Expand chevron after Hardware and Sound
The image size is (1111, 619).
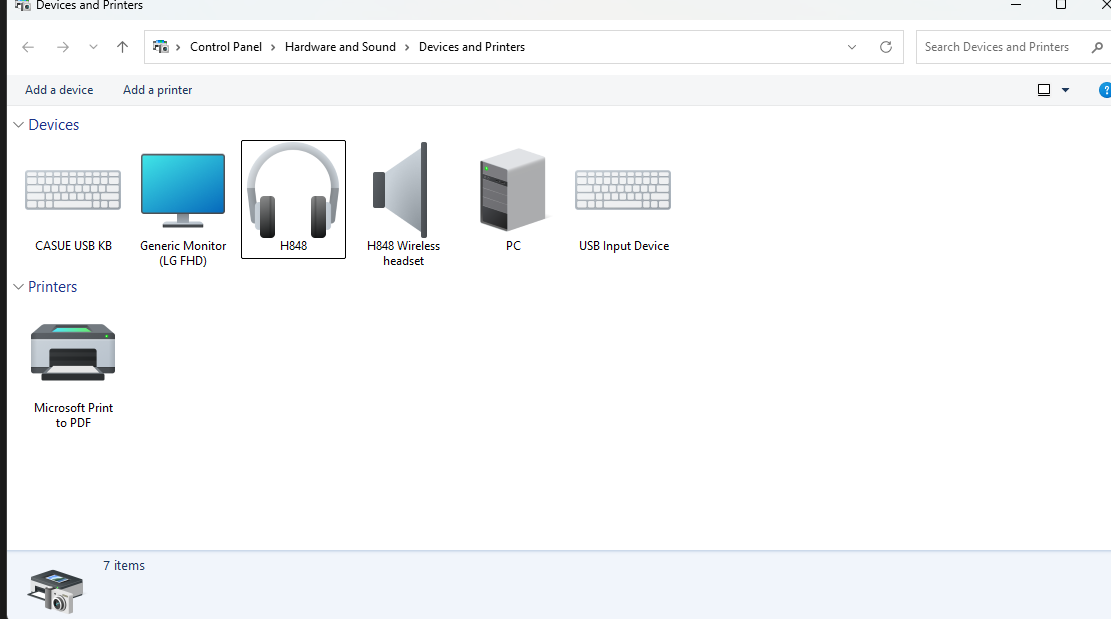click(x=407, y=47)
